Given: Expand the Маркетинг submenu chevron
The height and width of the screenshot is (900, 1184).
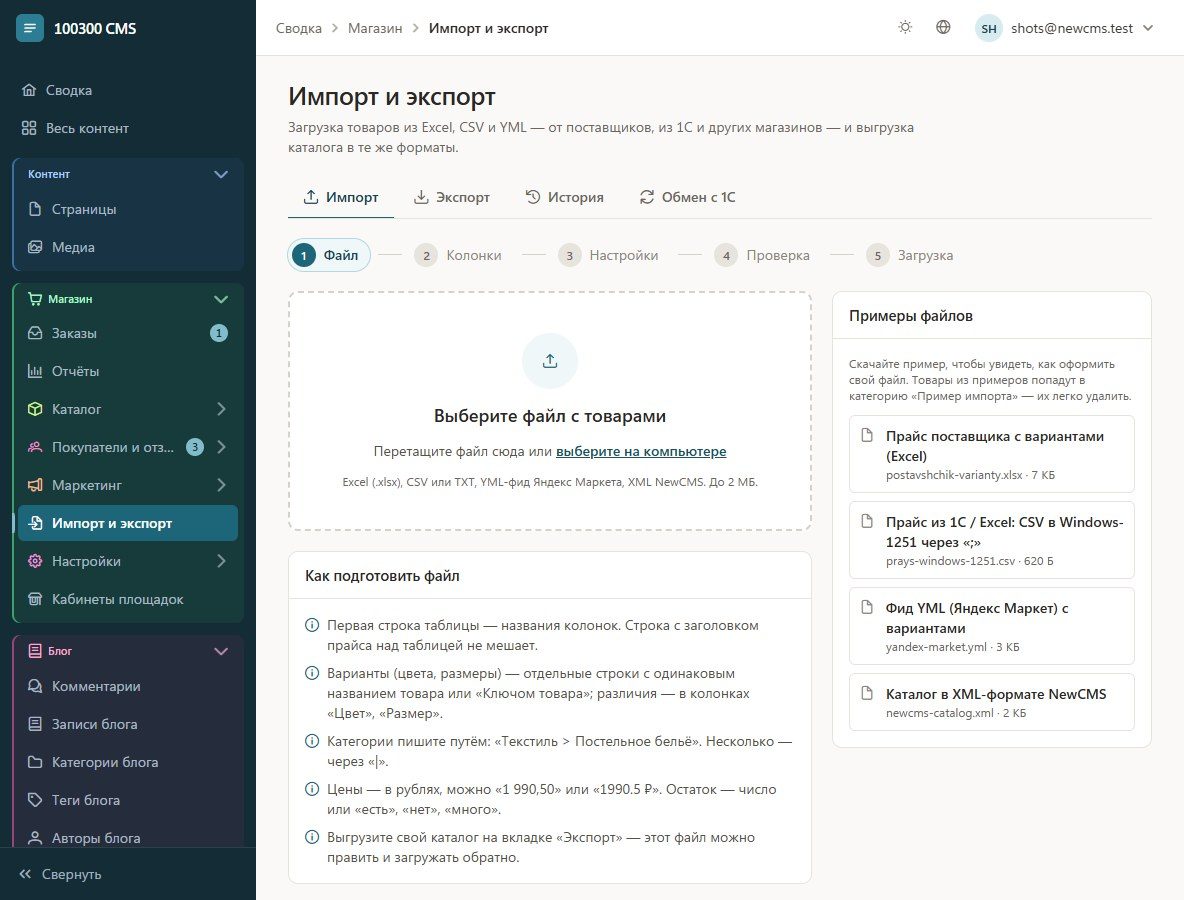Looking at the screenshot, I should point(221,485).
